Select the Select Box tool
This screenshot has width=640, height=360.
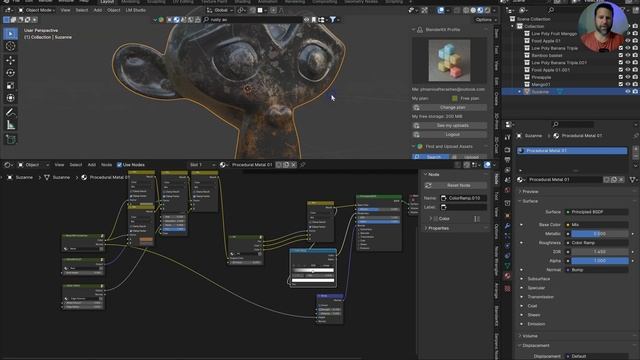pyautogui.click(x=11, y=33)
